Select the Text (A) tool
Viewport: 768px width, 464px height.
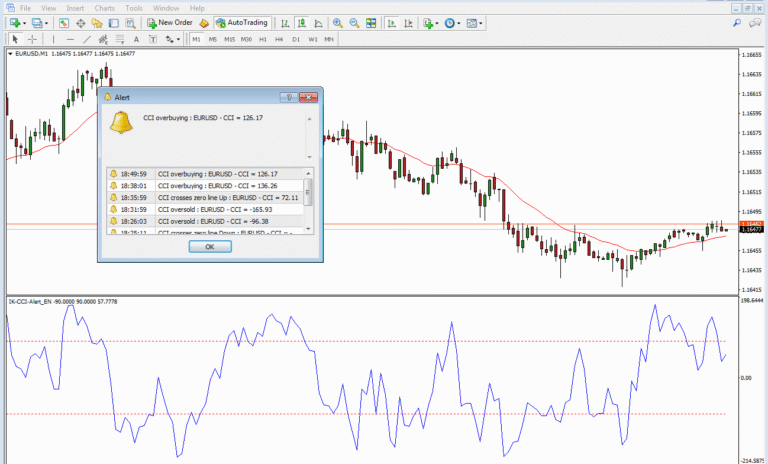(x=136, y=39)
